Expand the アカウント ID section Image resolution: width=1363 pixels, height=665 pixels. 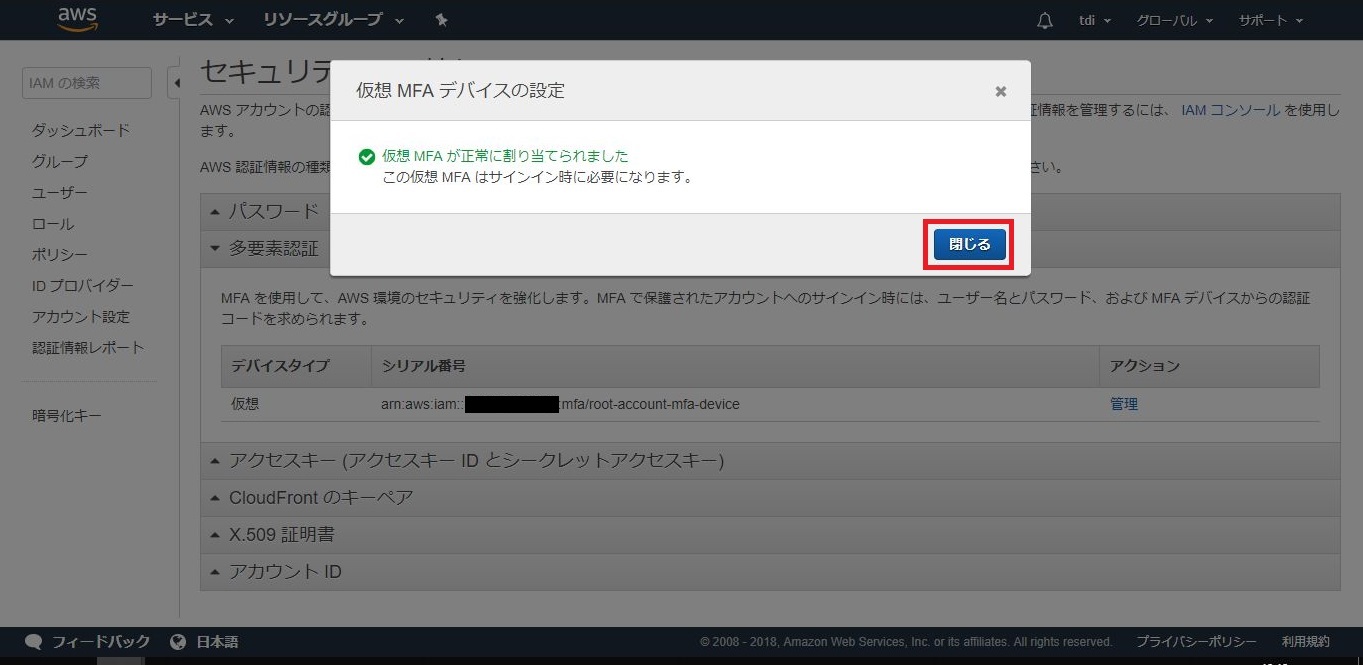pos(285,572)
